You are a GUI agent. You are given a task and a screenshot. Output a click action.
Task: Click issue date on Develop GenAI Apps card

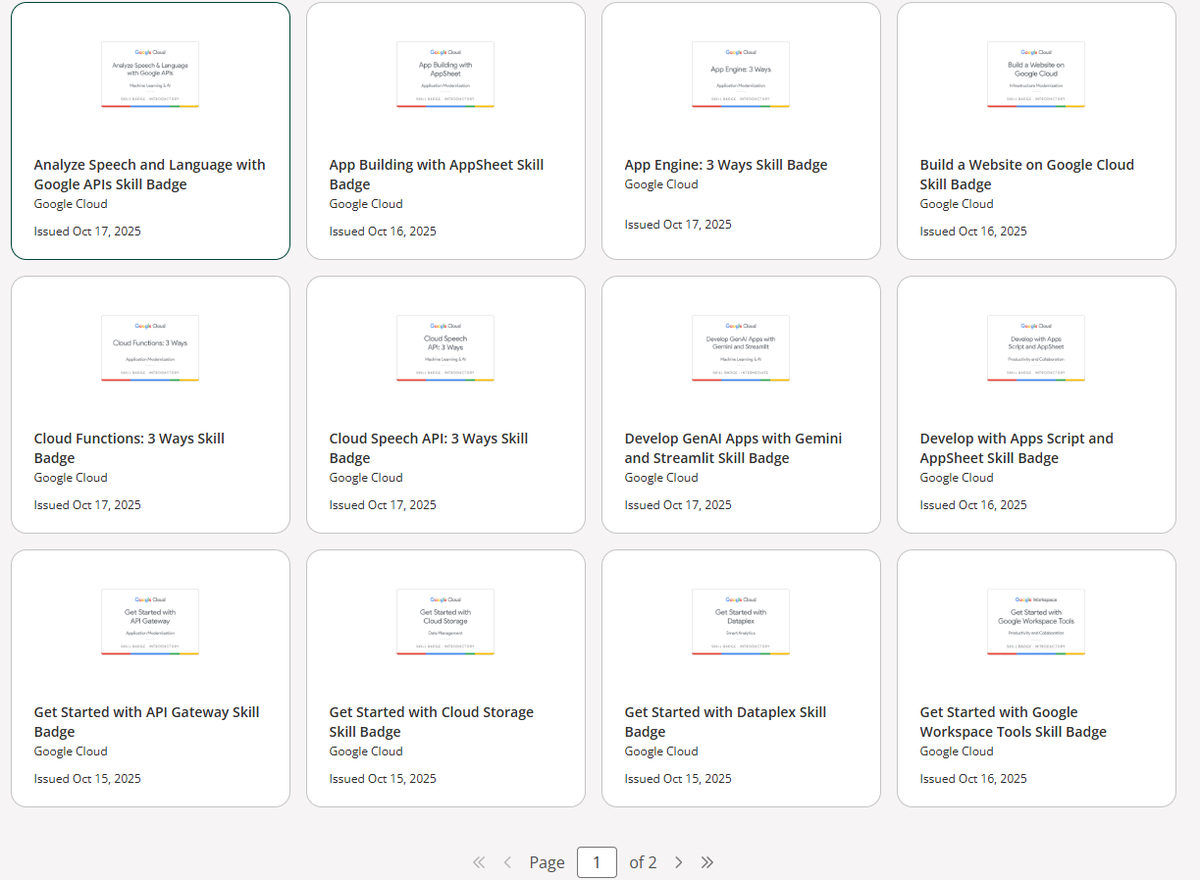[x=678, y=505]
